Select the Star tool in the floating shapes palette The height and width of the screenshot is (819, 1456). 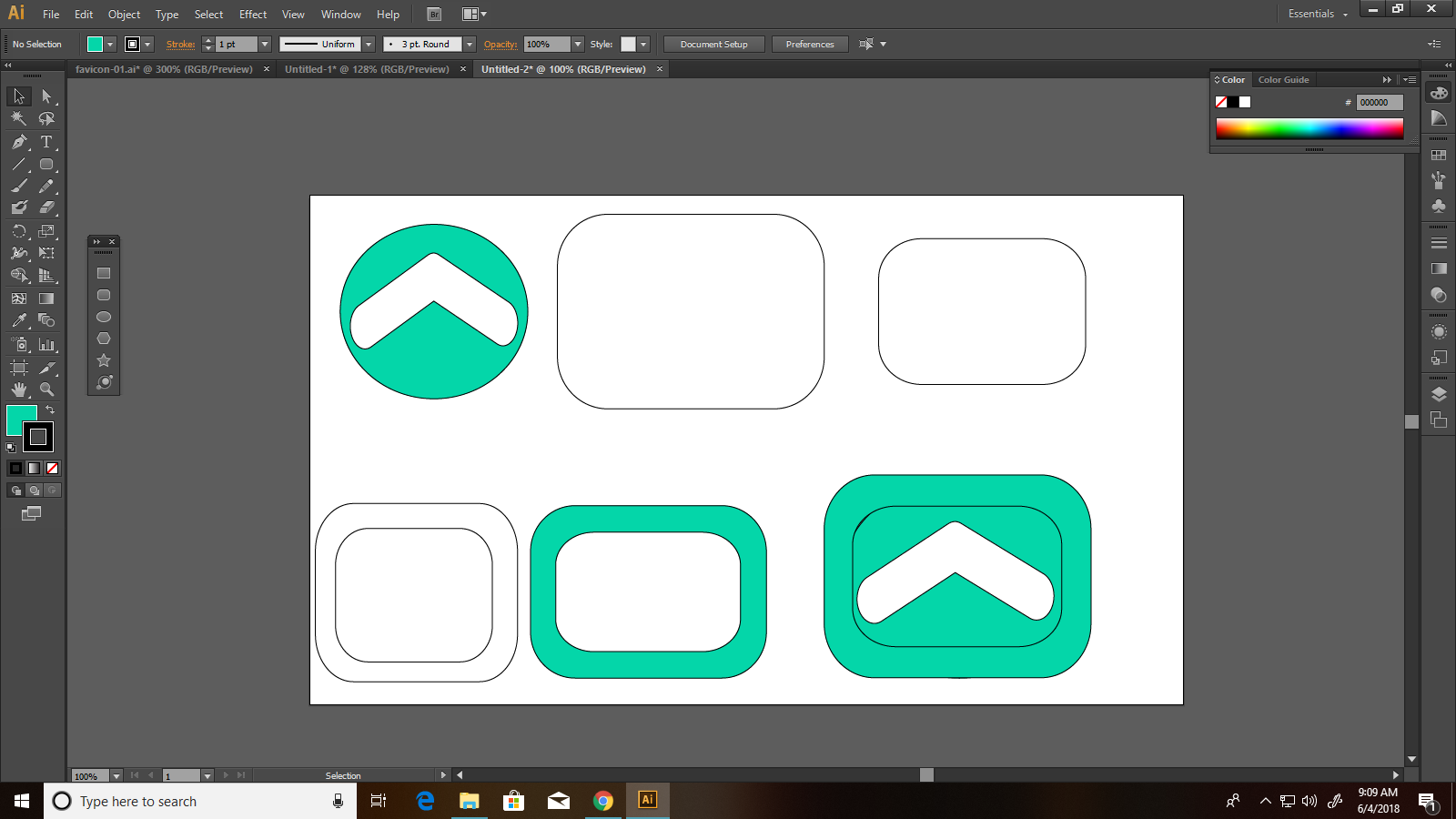click(x=103, y=359)
